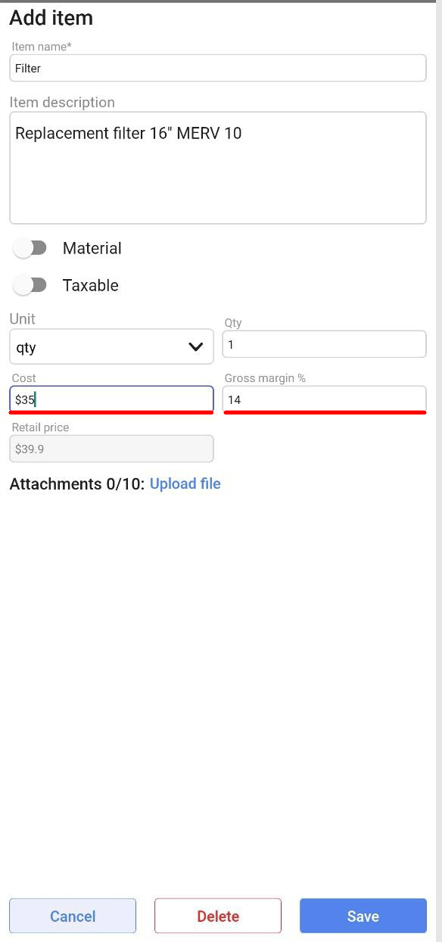Click the vertical scrollbar on the right edge
Viewport: 442px width, 942px height.
click(x=439, y=471)
